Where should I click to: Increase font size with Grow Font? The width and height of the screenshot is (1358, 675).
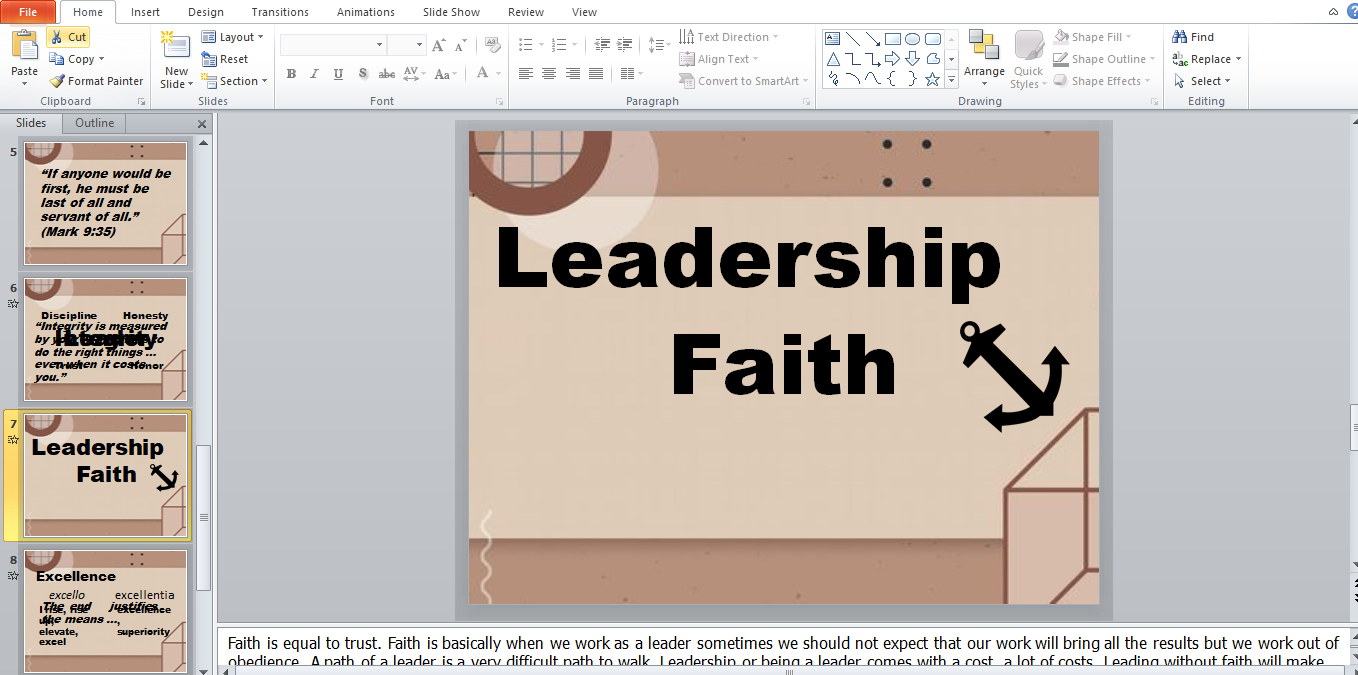[438, 45]
